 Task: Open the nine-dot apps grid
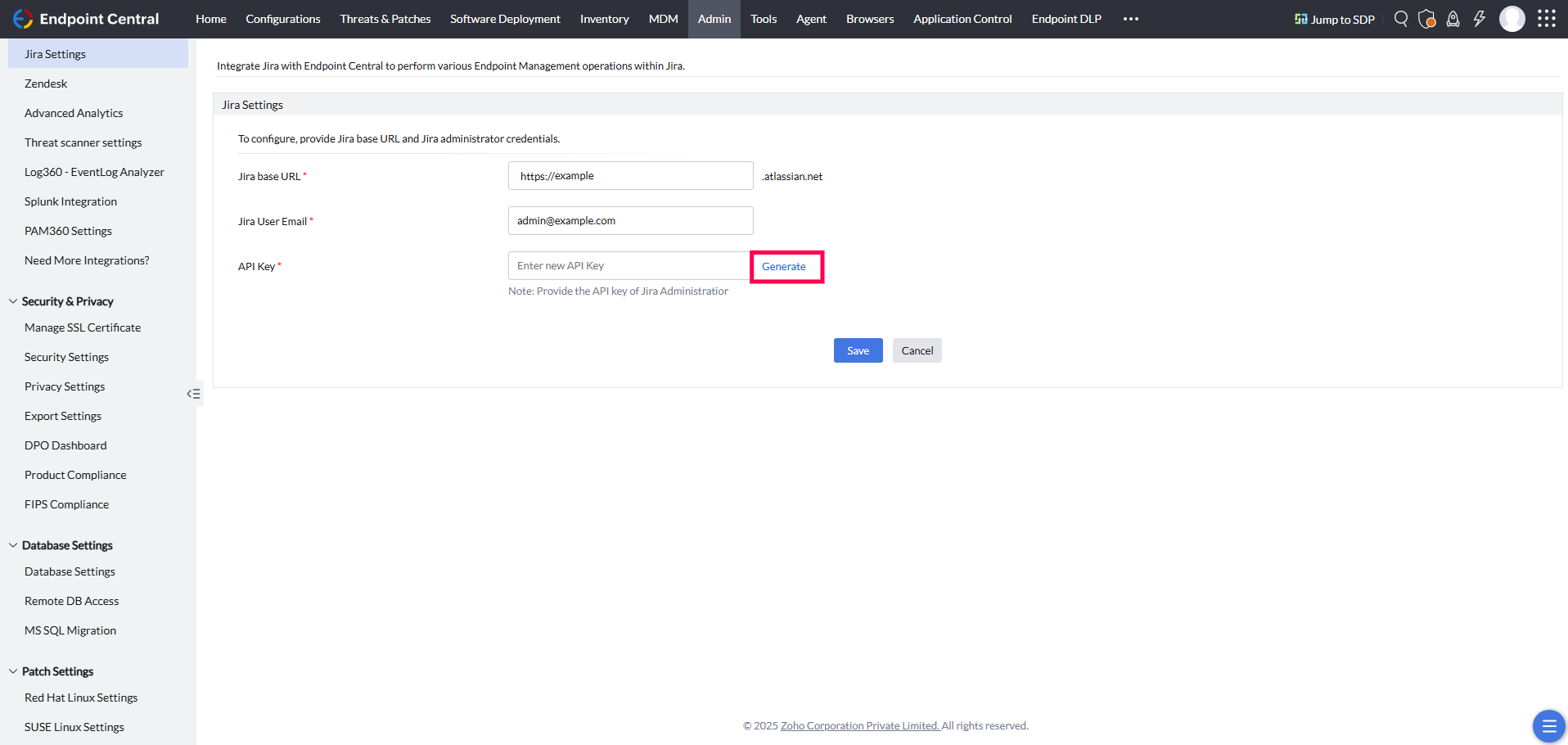click(x=1547, y=19)
